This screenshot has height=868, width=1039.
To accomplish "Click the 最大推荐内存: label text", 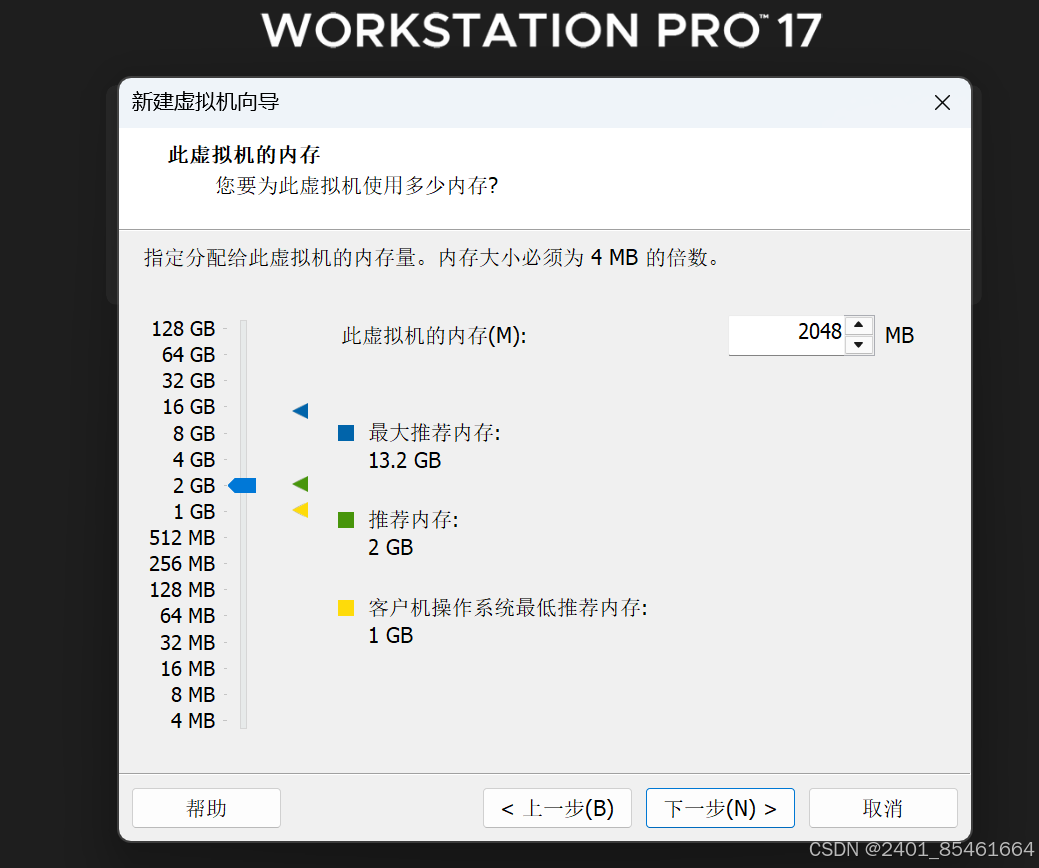I will 435,433.
